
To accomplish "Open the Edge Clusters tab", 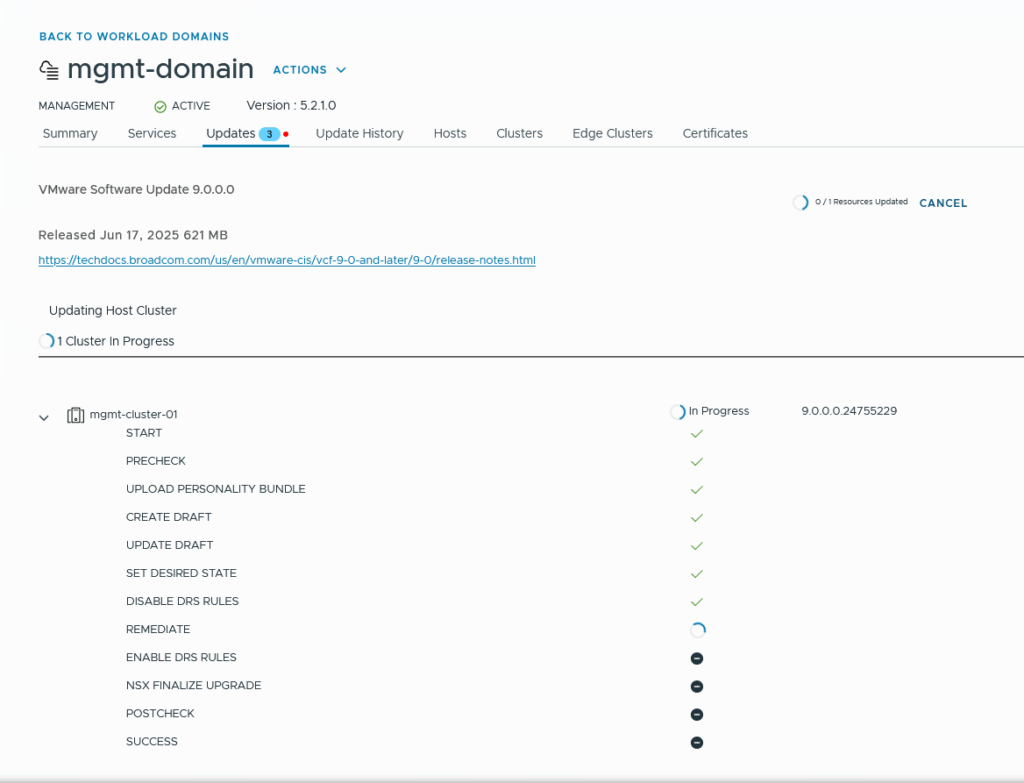I will click(612, 133).
